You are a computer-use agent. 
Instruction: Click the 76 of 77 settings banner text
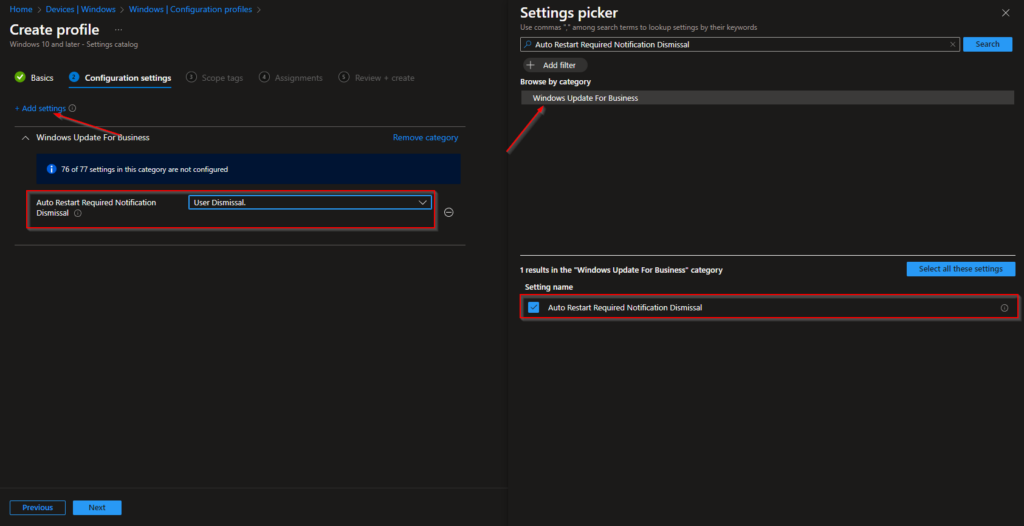[144, 169]
